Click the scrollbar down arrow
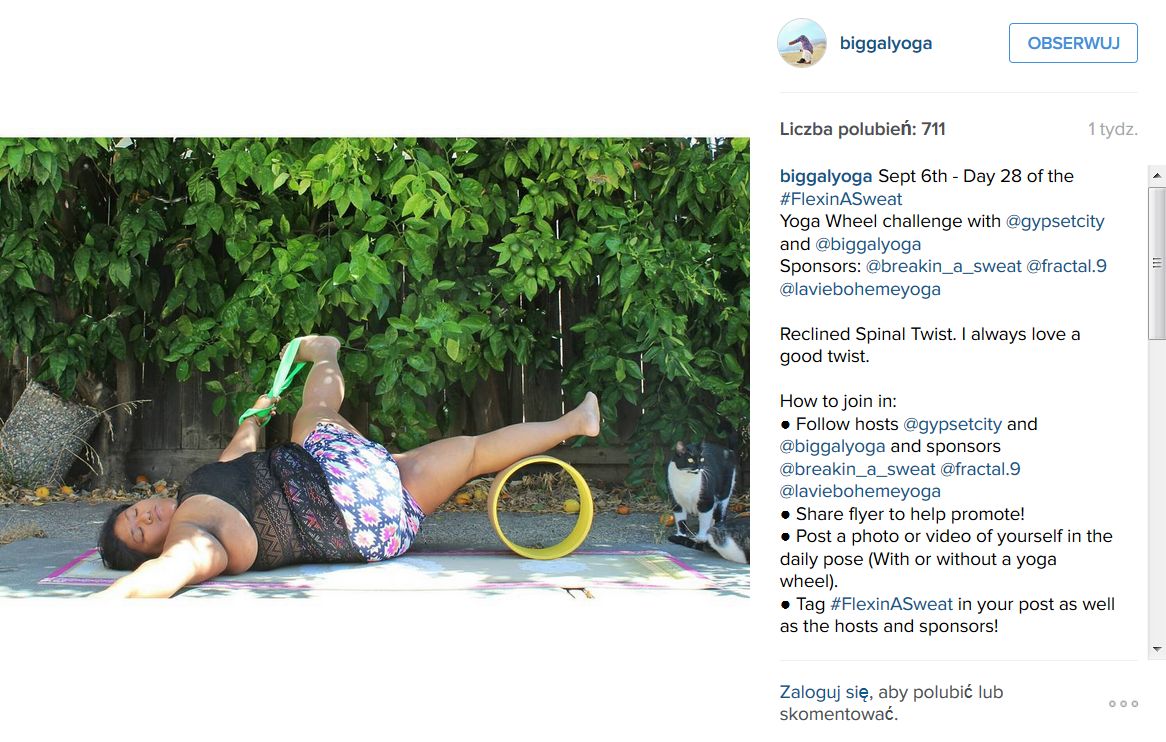The image size is (1166, 742). point(1156,648)
